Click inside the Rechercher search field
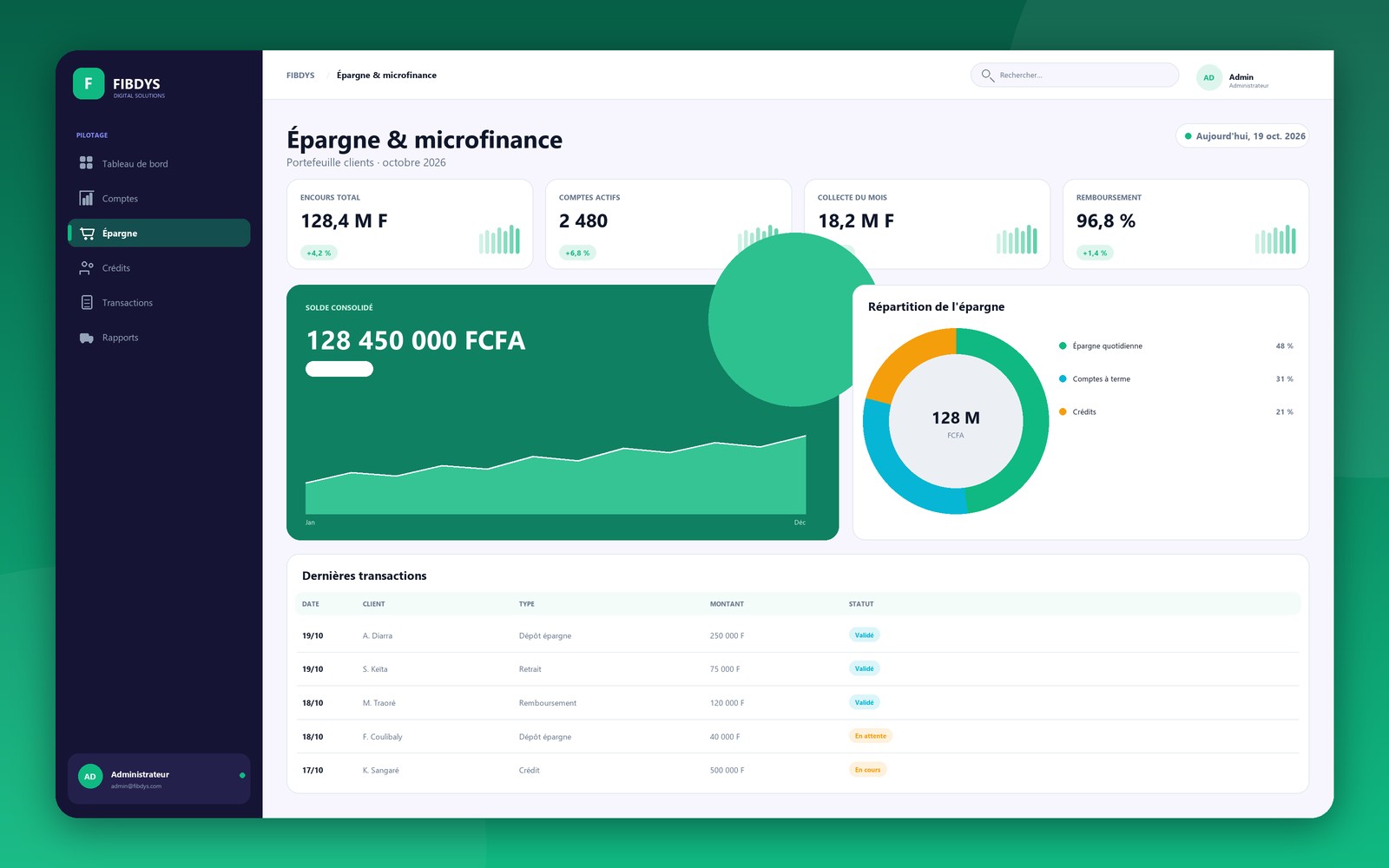Image resolution: width=1389 pixels, height=868 pixels. click(1075, 76)
